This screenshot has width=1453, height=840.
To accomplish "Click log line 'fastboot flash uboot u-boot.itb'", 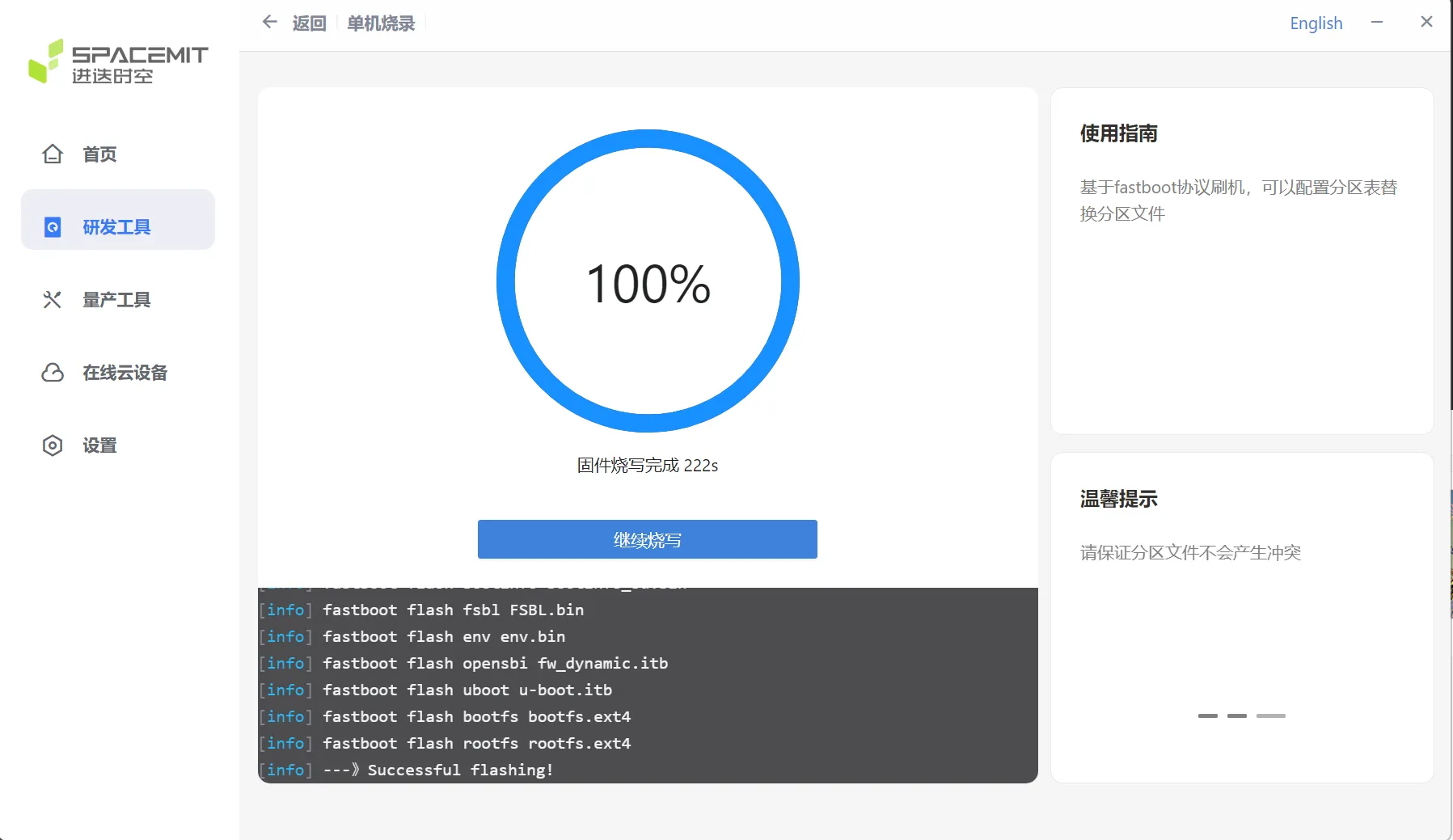I will [467, 690].
